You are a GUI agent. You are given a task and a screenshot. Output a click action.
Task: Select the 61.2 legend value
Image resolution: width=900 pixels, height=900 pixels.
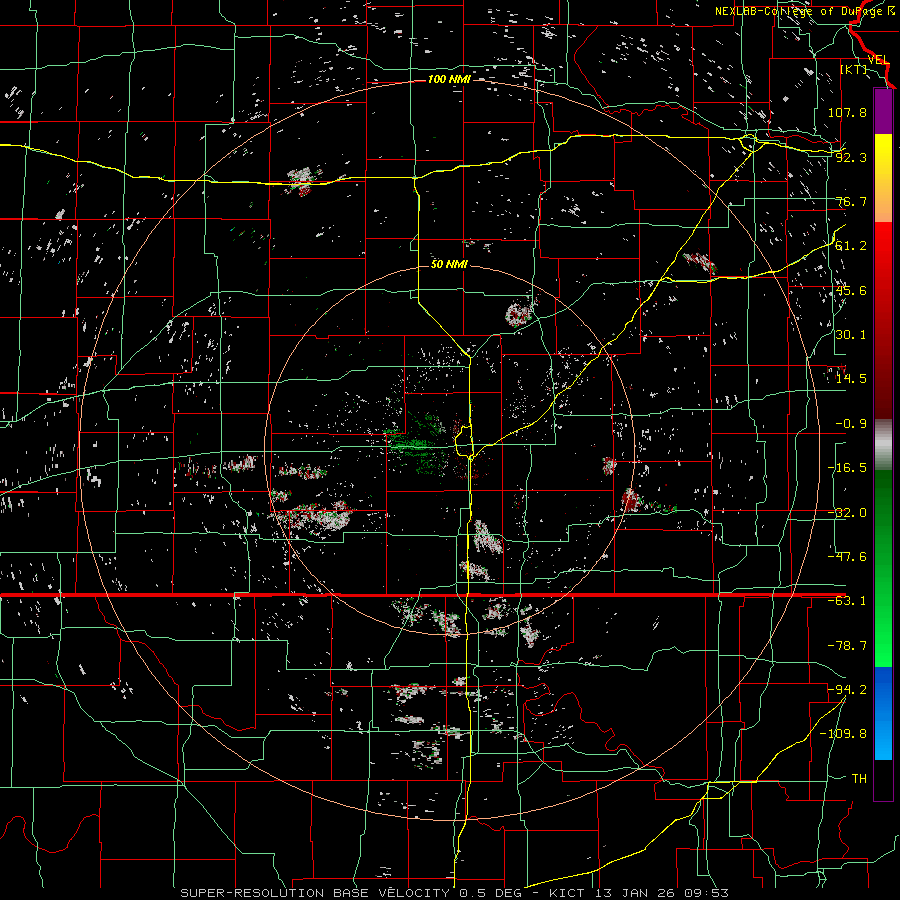(x=851, y=246)
